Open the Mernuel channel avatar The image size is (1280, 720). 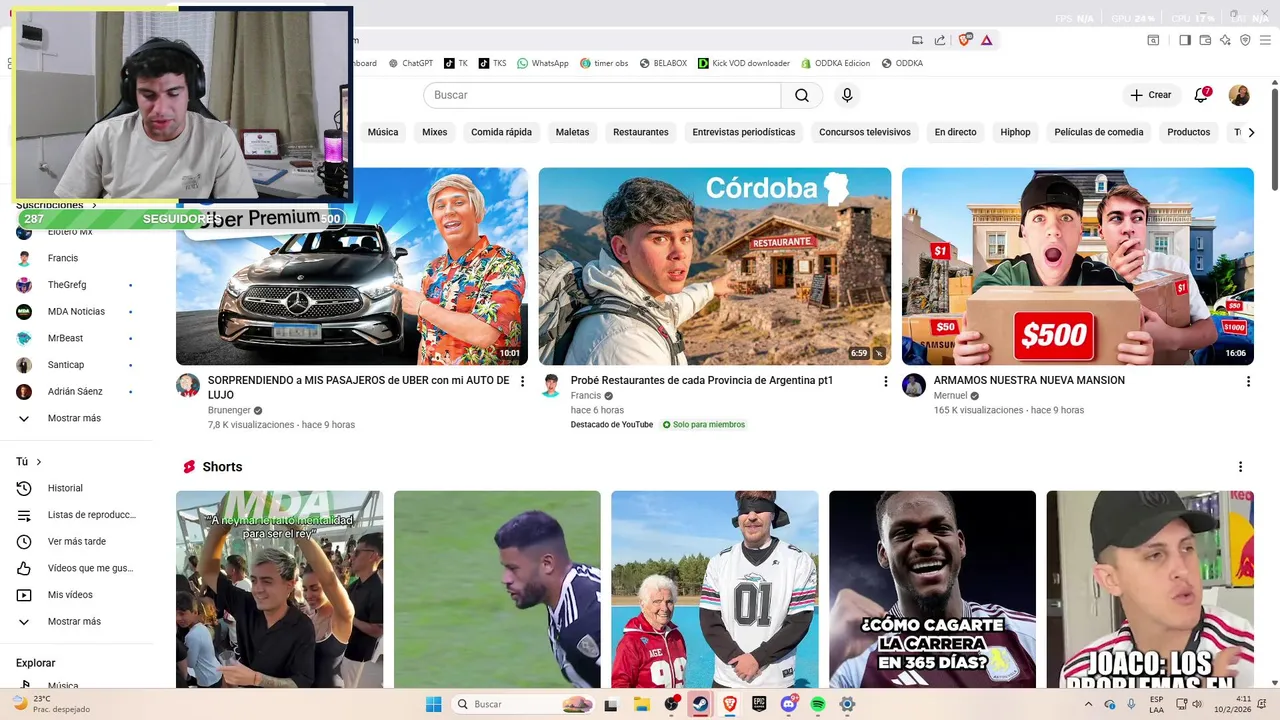coord(914,385)
